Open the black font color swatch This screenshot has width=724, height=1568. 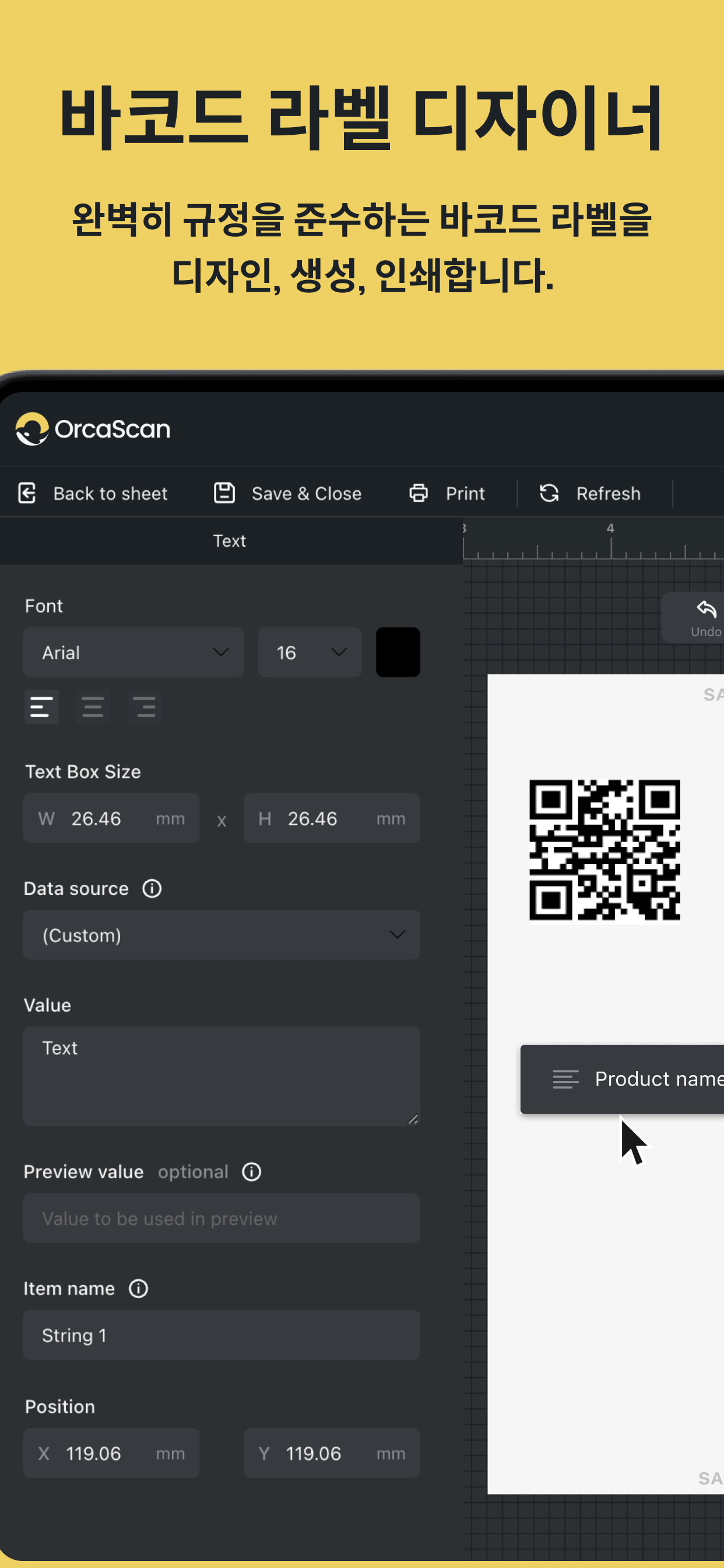(398, 653)
